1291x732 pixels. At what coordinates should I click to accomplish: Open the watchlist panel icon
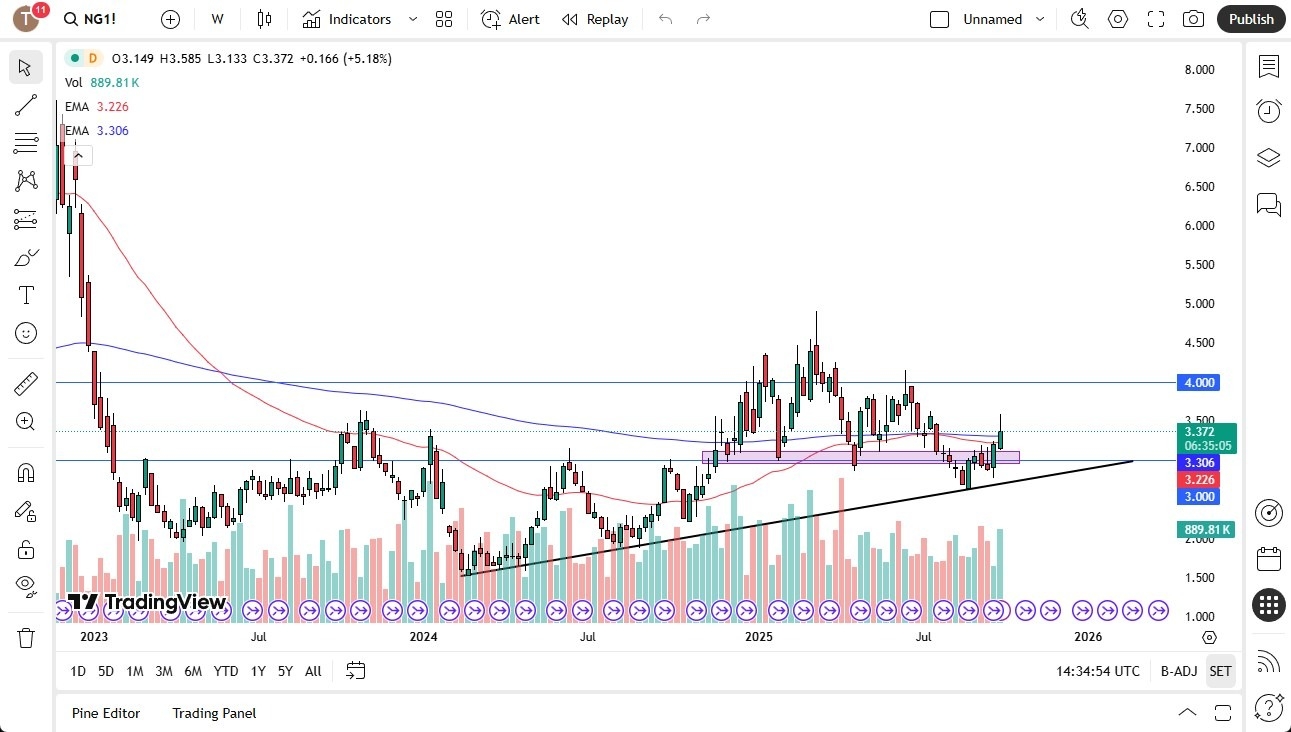coord(1269,67)
